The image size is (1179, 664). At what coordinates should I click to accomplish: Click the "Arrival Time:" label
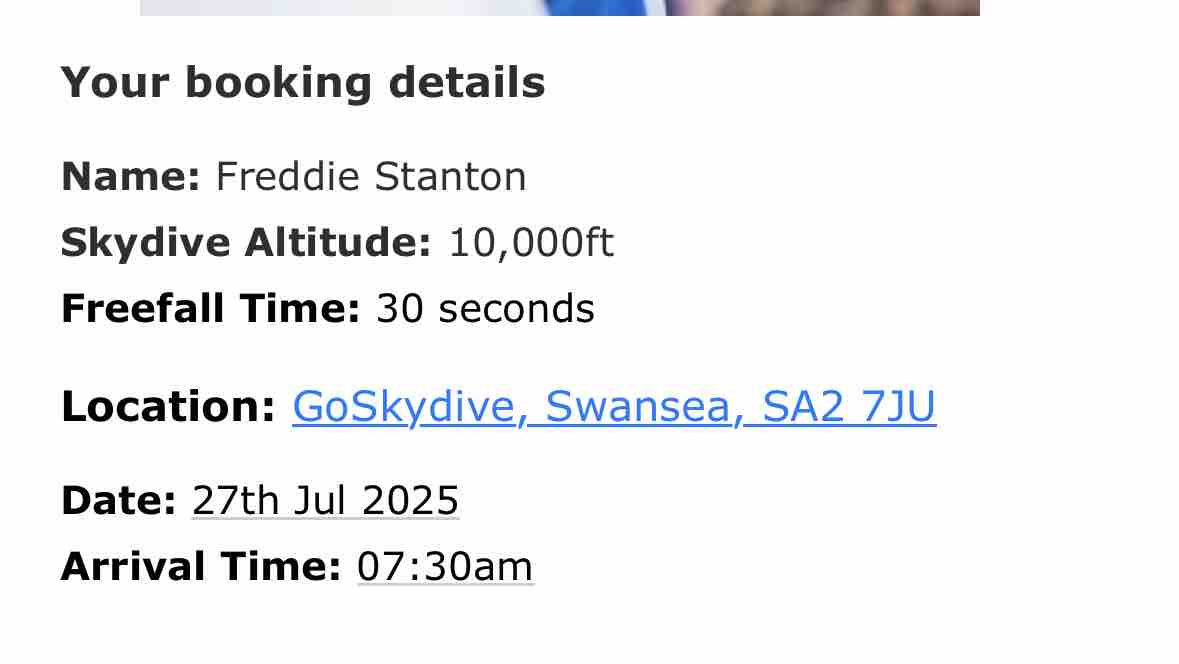click(x=201, y=566)
